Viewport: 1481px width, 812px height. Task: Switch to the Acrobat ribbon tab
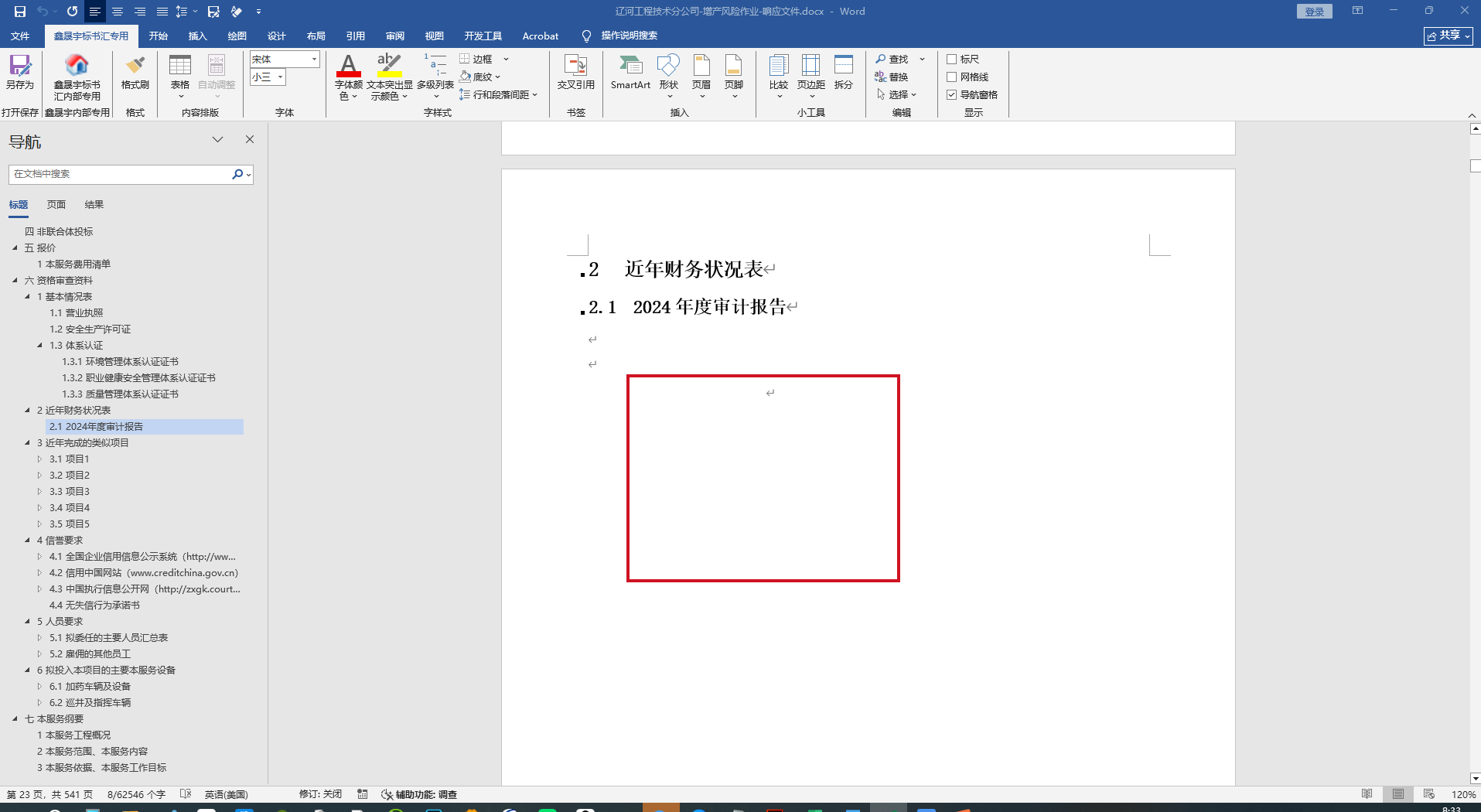pos(541,36)
